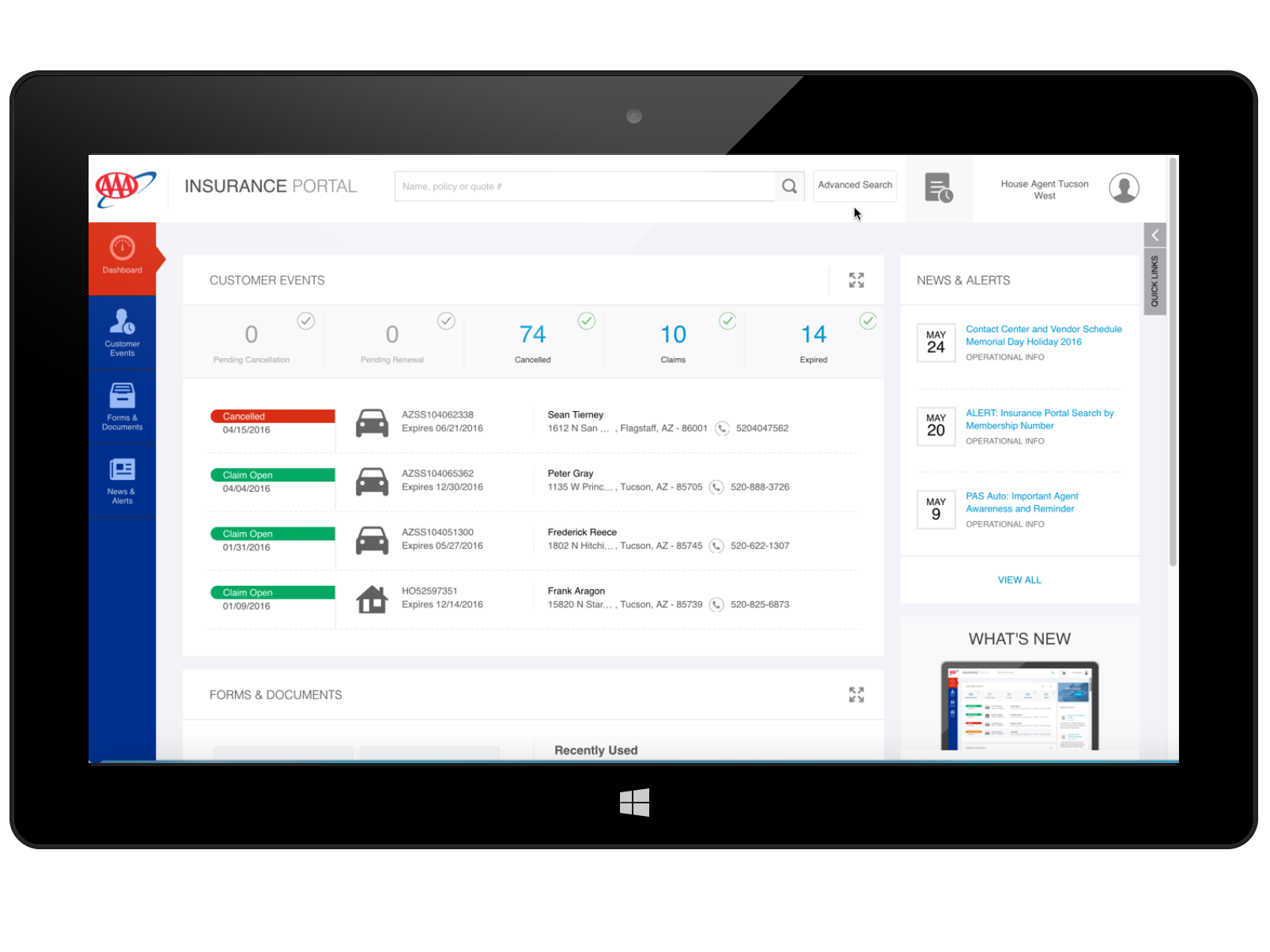Select the house icon for policy HO52597351
This screenshot has height=952, width=1270.
[372, 599]
